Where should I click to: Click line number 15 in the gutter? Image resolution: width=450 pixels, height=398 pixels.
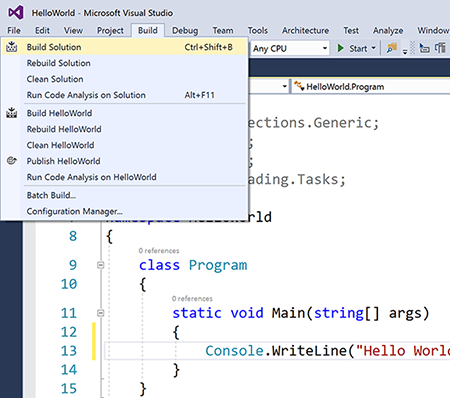69,389
